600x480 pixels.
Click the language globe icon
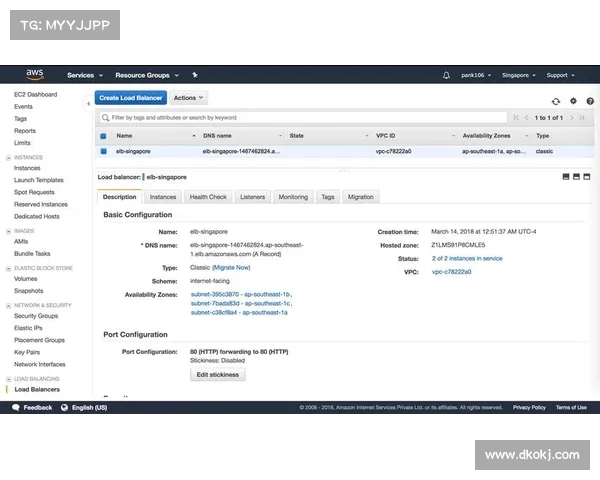pyautogui.click(x=64, y=407)
